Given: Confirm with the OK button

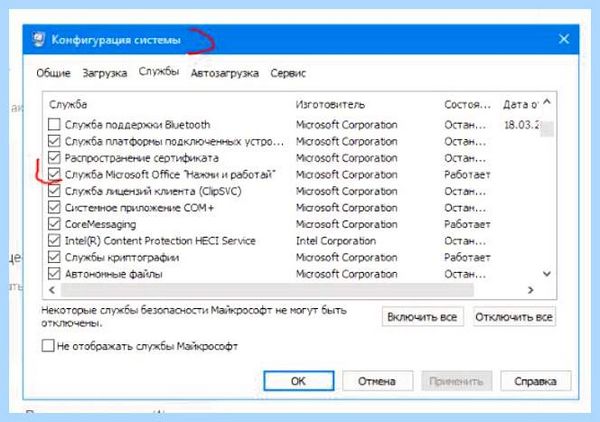Looking at the screenshot, I should point(298,381).
